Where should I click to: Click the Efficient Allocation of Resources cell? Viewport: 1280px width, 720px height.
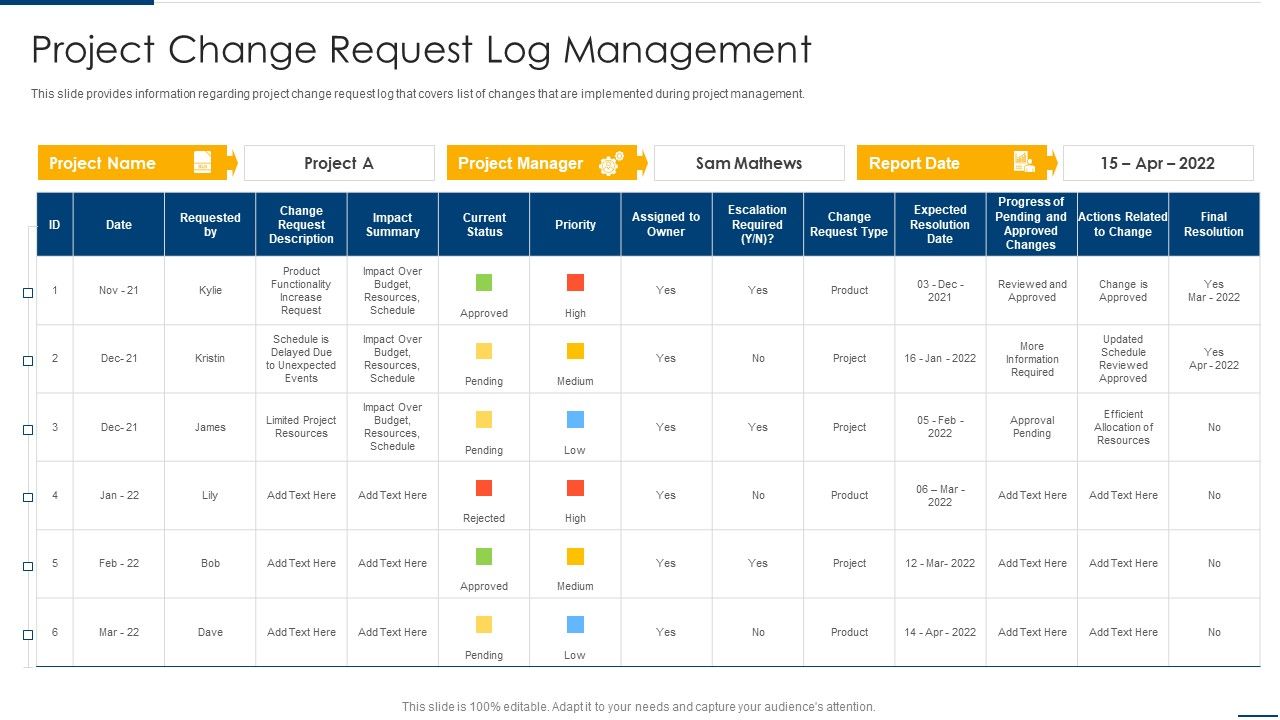click(1123, 427)
